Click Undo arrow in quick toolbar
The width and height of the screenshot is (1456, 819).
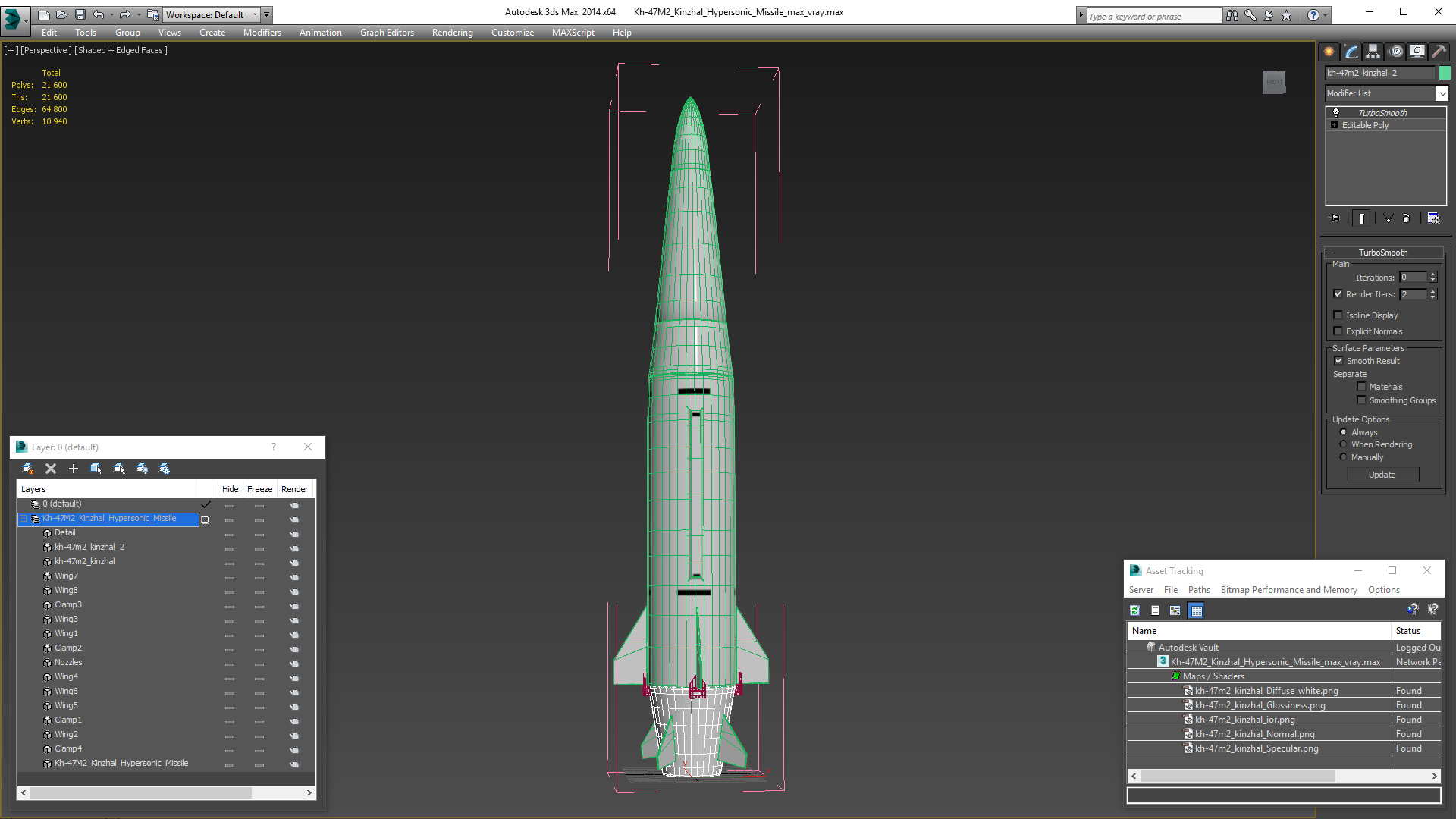coord(99,14)
